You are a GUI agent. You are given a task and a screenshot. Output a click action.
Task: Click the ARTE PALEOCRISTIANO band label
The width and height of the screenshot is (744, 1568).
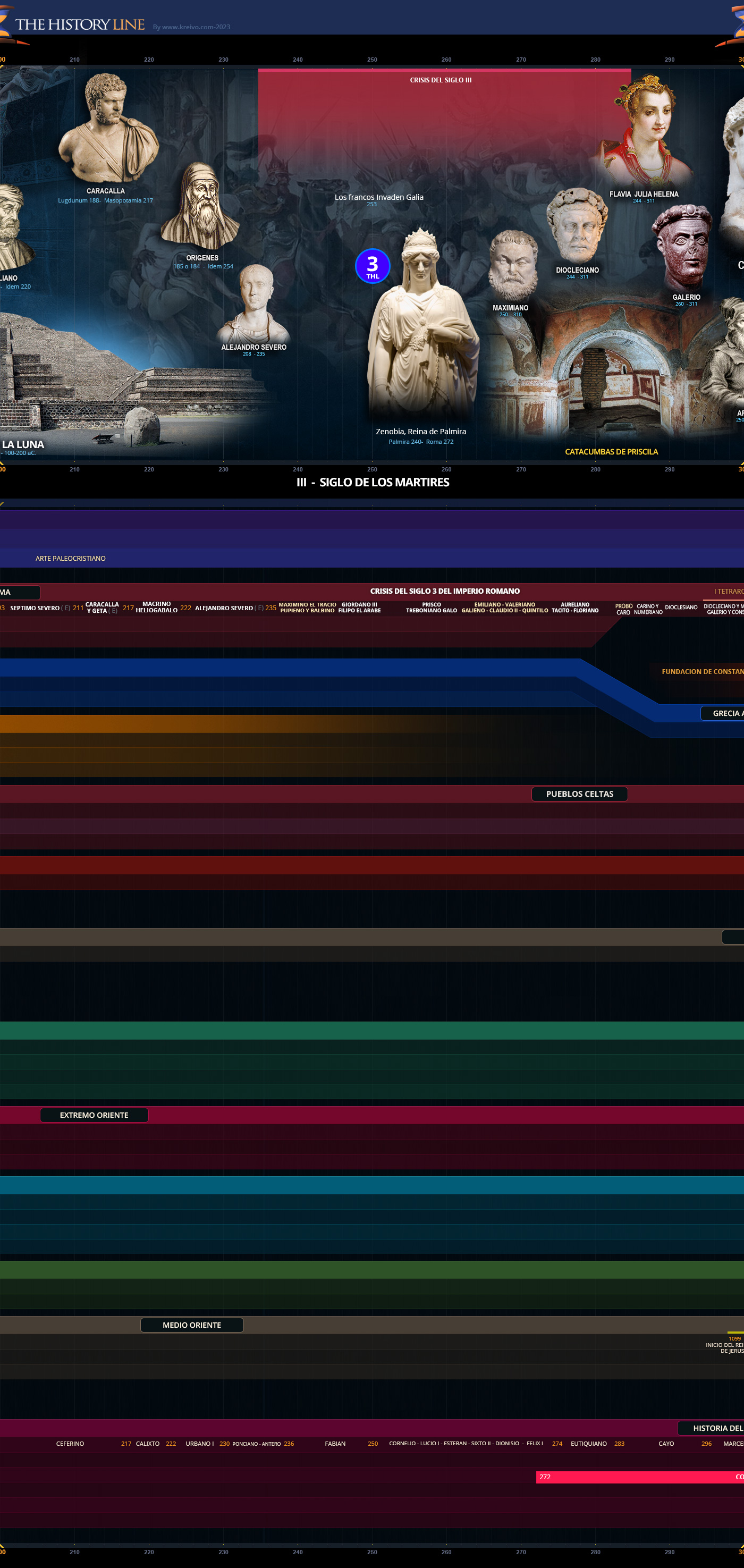click(71, 558)
